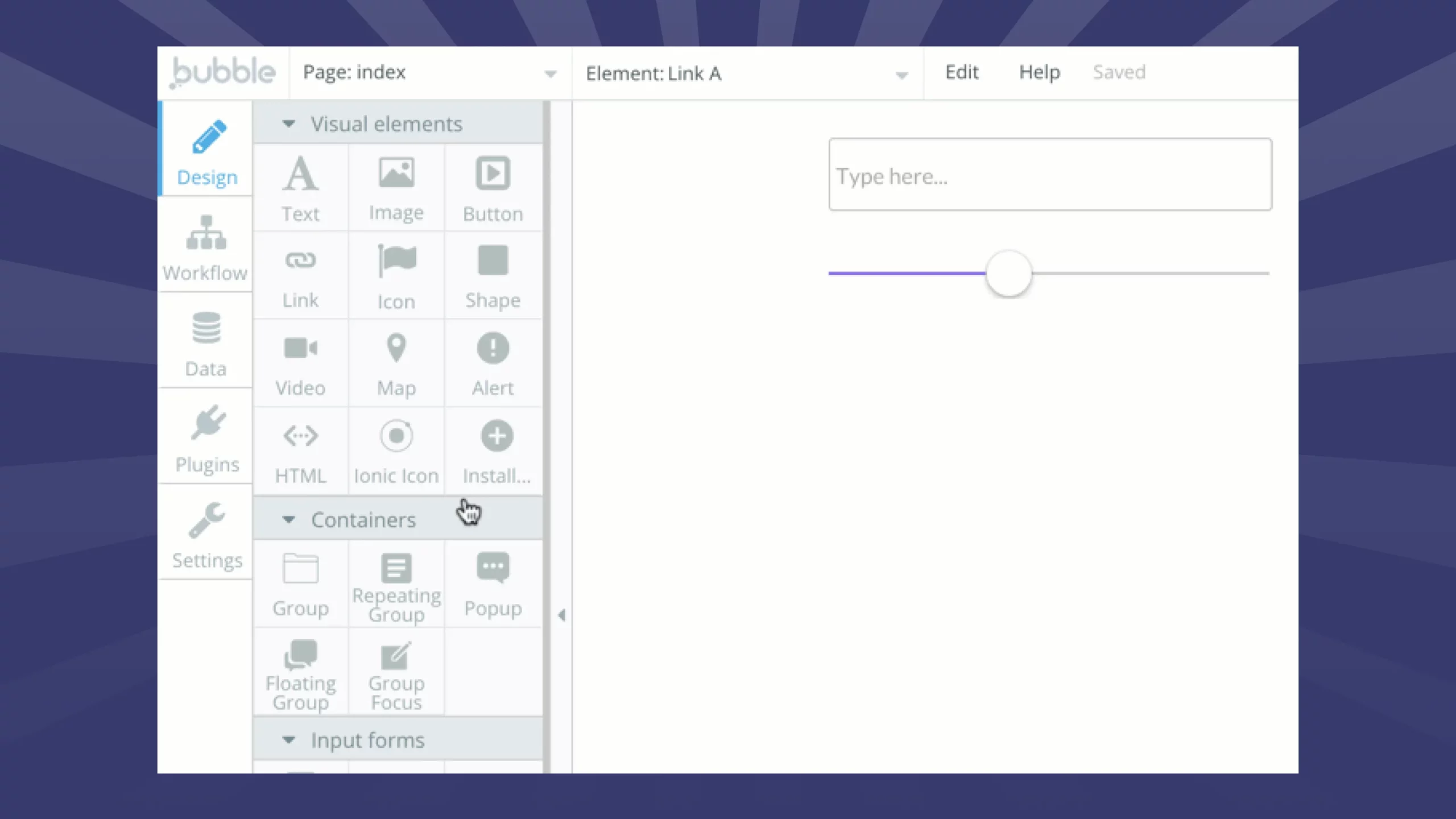The height and width of the screenshot is (819, 1456).
Task: Select the Repeating Group container
Action: (396, 583)
